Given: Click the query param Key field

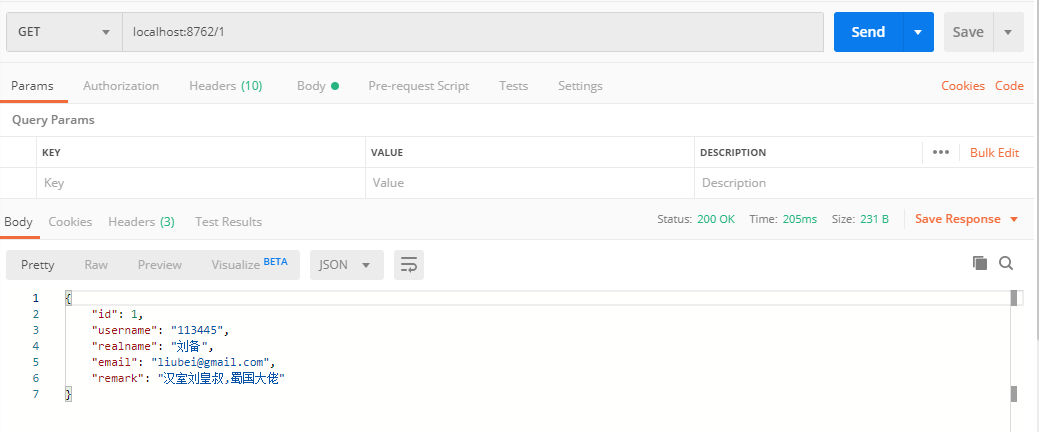Looking at the screenshot, I should pos(200,183).
